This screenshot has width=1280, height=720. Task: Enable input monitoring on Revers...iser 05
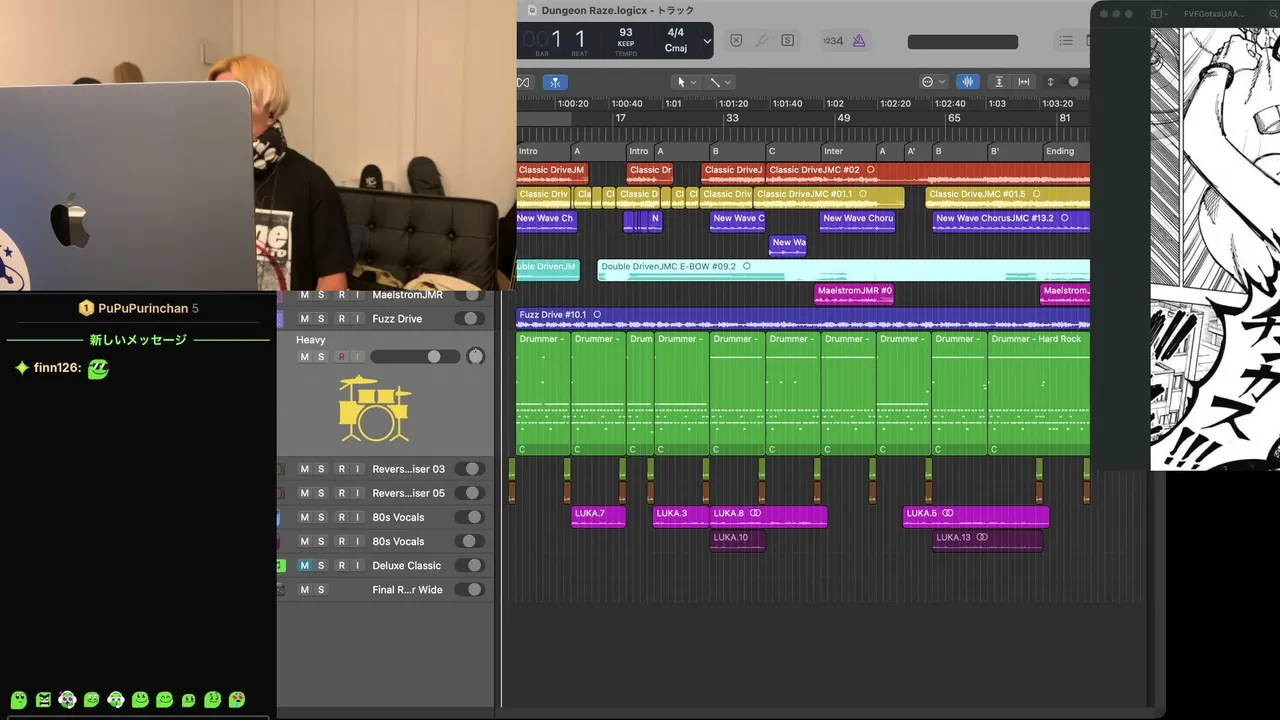click(x=357, y=493)
